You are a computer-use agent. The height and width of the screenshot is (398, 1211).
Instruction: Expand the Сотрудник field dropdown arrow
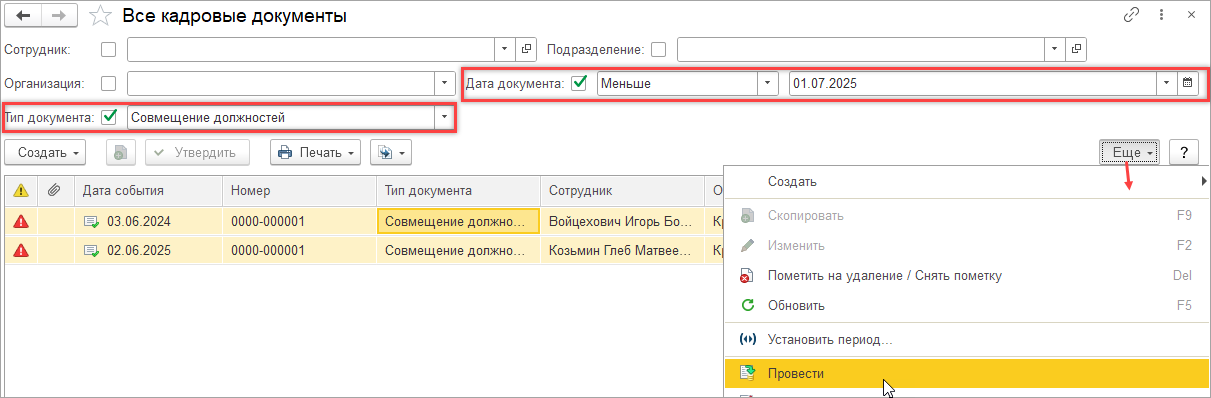[505, 49]
